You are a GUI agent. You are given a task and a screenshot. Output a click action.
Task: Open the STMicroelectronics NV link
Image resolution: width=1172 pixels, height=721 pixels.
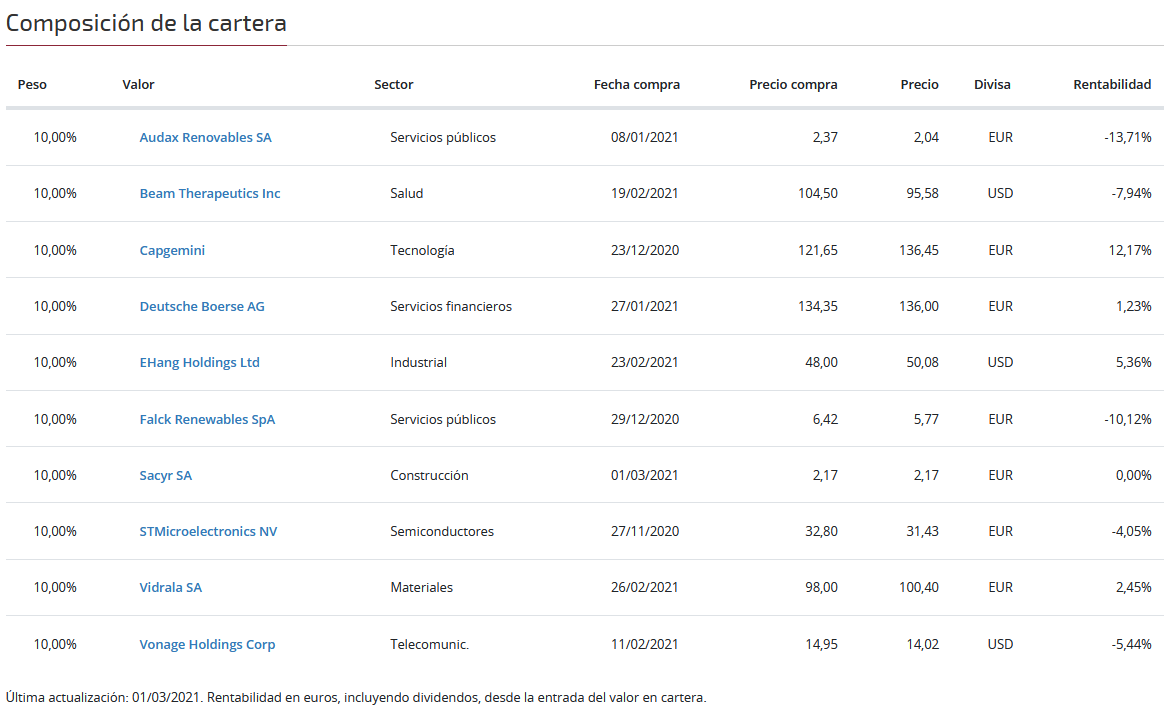[209, 531]
